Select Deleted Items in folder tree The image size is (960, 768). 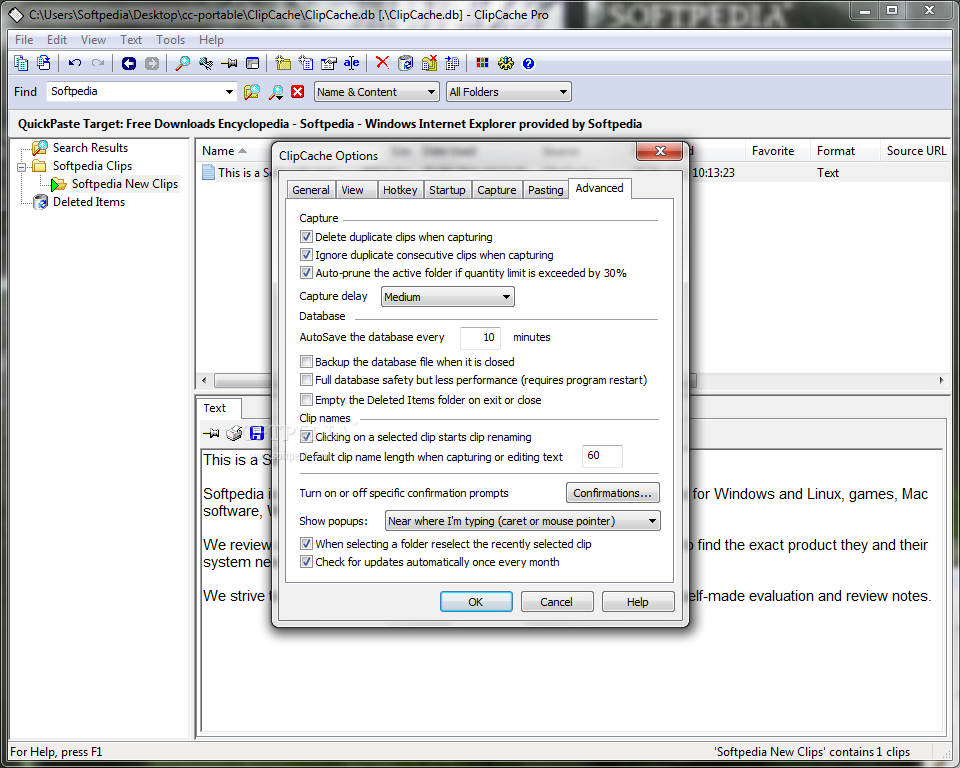(89, 202)
